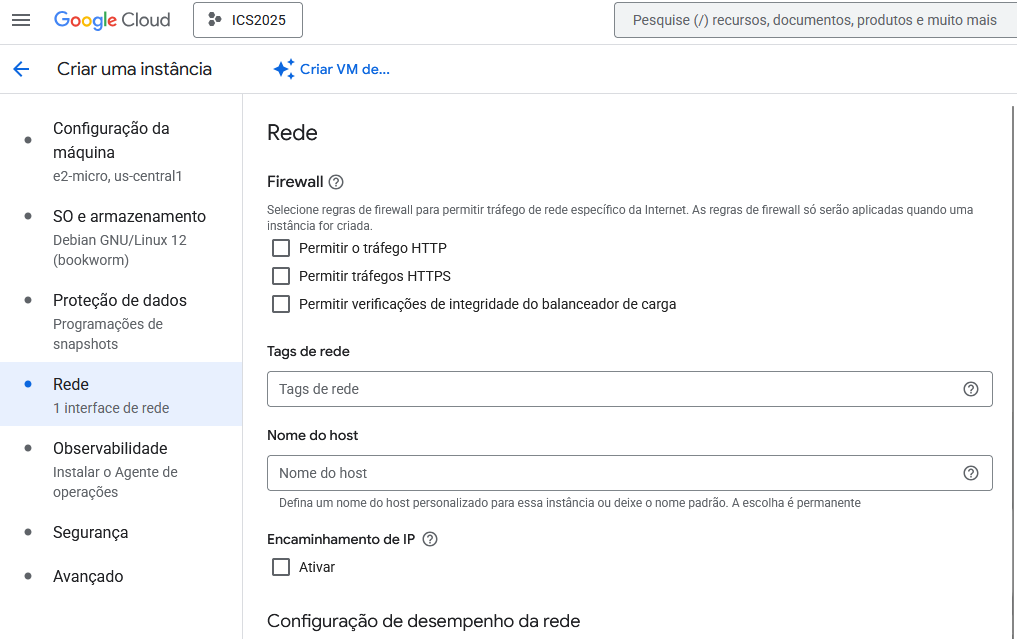Enable Permitir o tráfego HTTP checkbox
This screenshot has height=639, width=1017.
point(281,248)
